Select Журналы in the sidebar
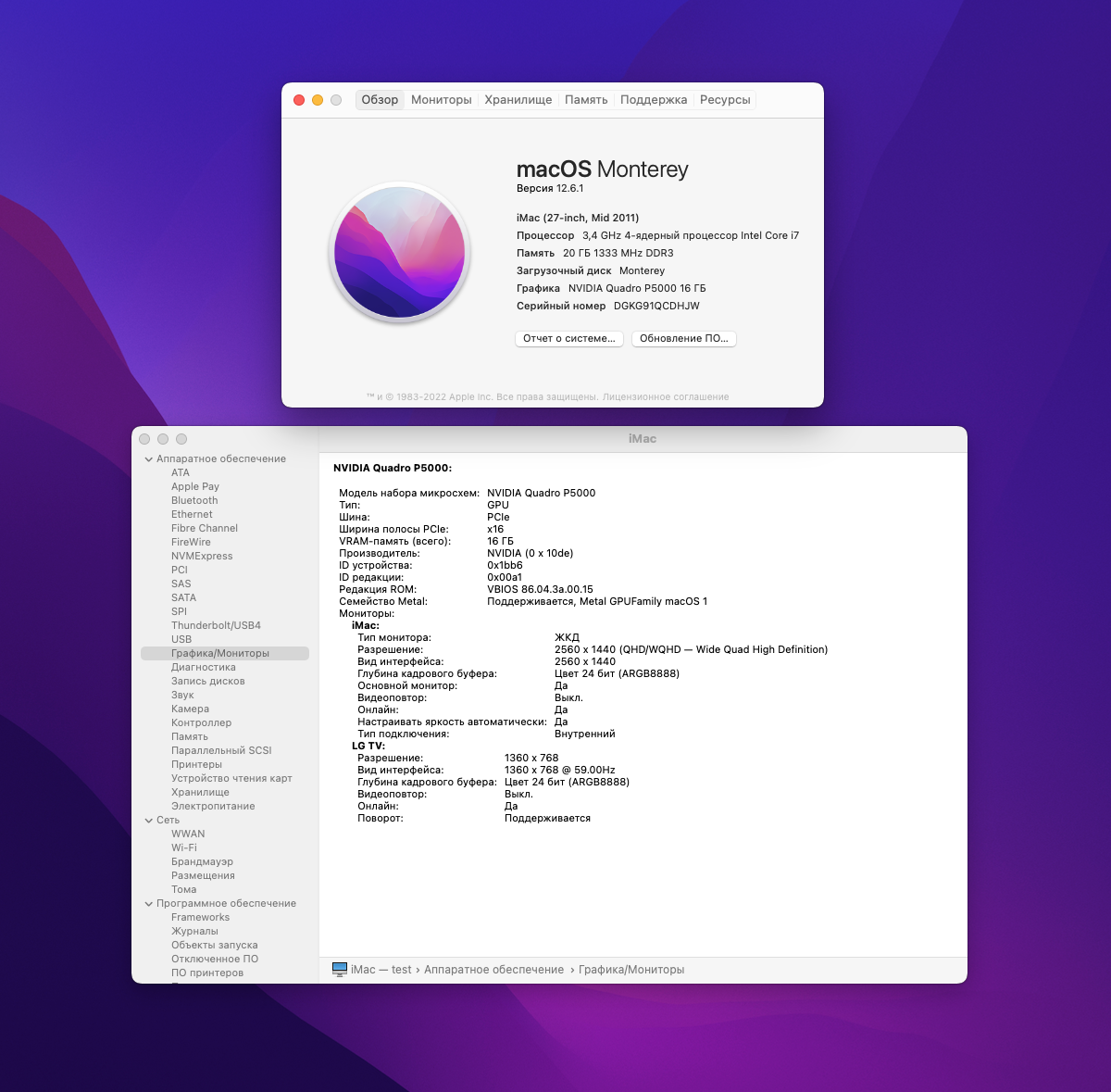This screenshot has height=1092, width=1111. coord(194,932)
